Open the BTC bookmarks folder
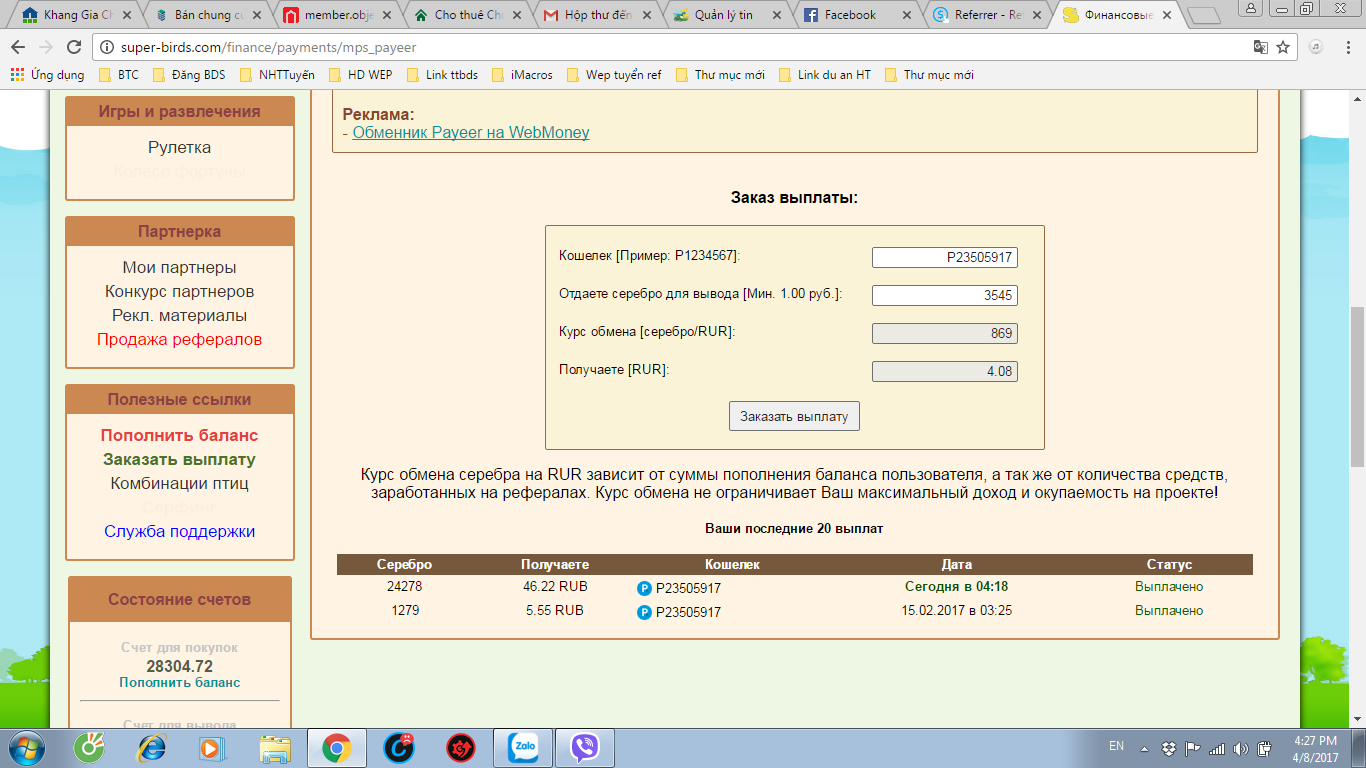Image resolution: width=1366 pixels, height=768 pixels. click(x=119, y=75)
